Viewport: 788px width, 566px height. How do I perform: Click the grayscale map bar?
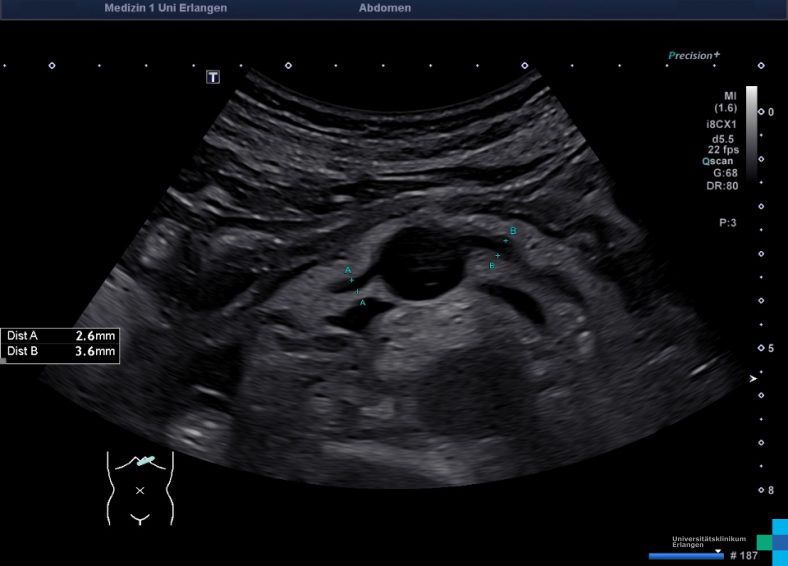point(751,130)
